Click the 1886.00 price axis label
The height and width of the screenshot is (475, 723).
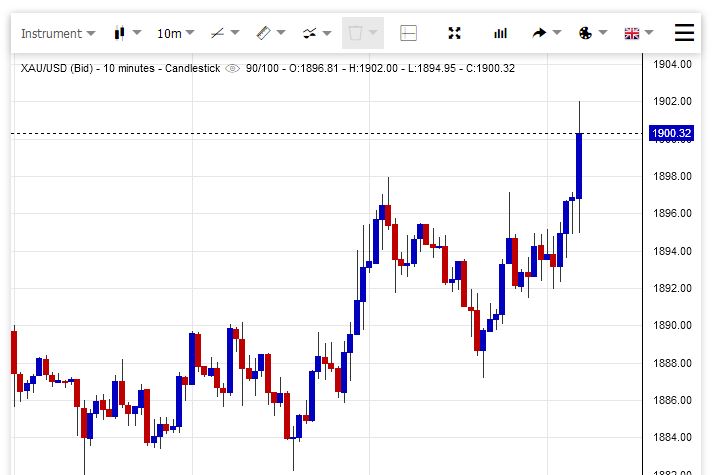pos(672,400)
